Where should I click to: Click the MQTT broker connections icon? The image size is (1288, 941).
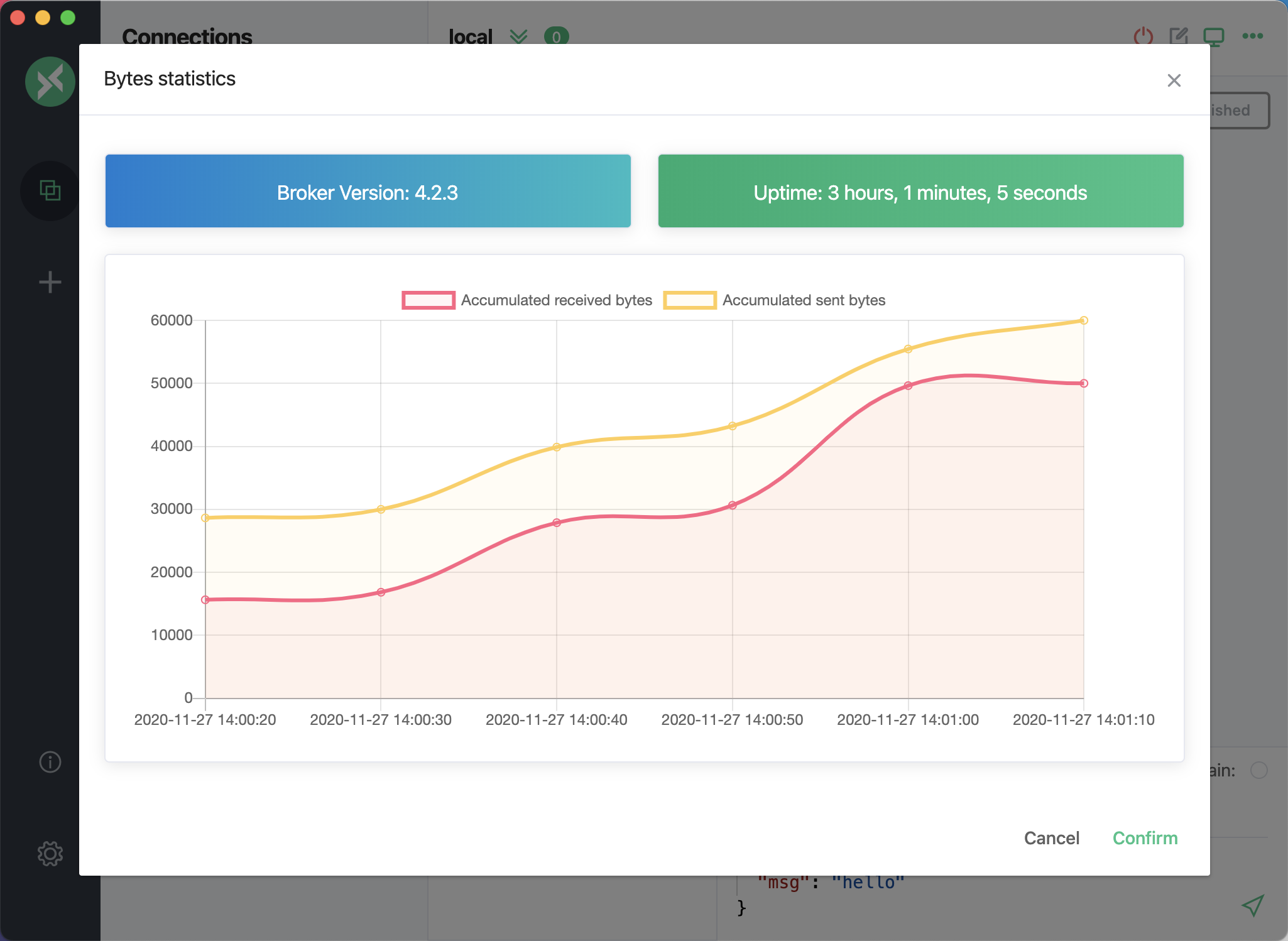point(51,189)
